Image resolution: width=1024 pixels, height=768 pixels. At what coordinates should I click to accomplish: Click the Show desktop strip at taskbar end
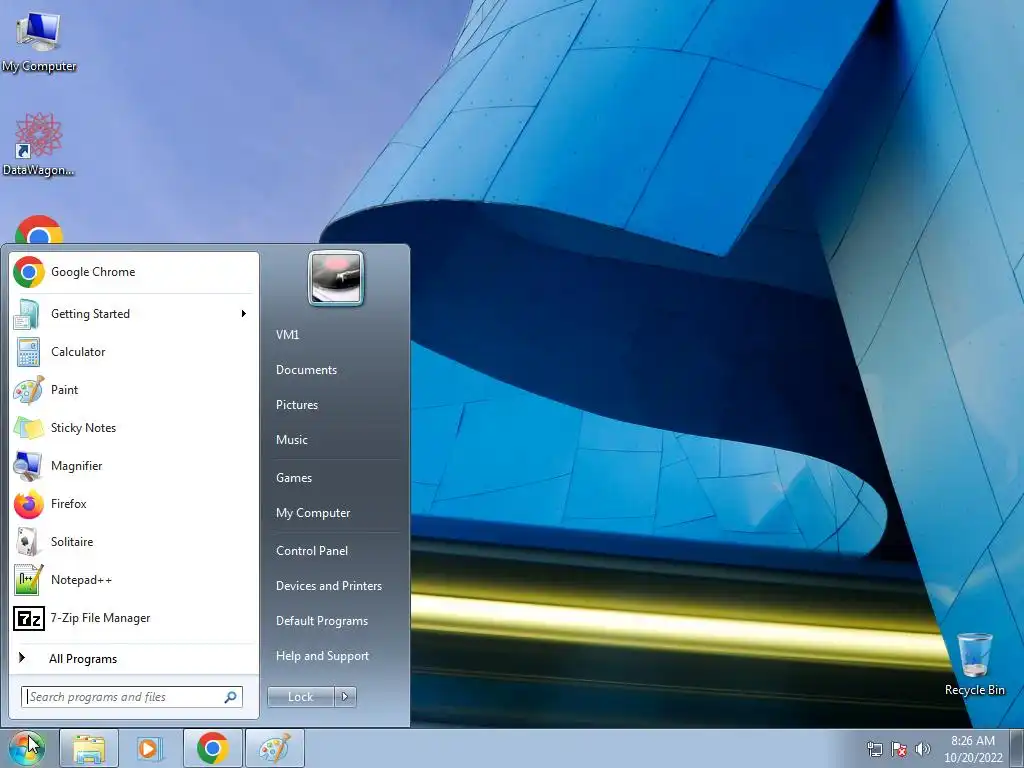[1017, 748]
